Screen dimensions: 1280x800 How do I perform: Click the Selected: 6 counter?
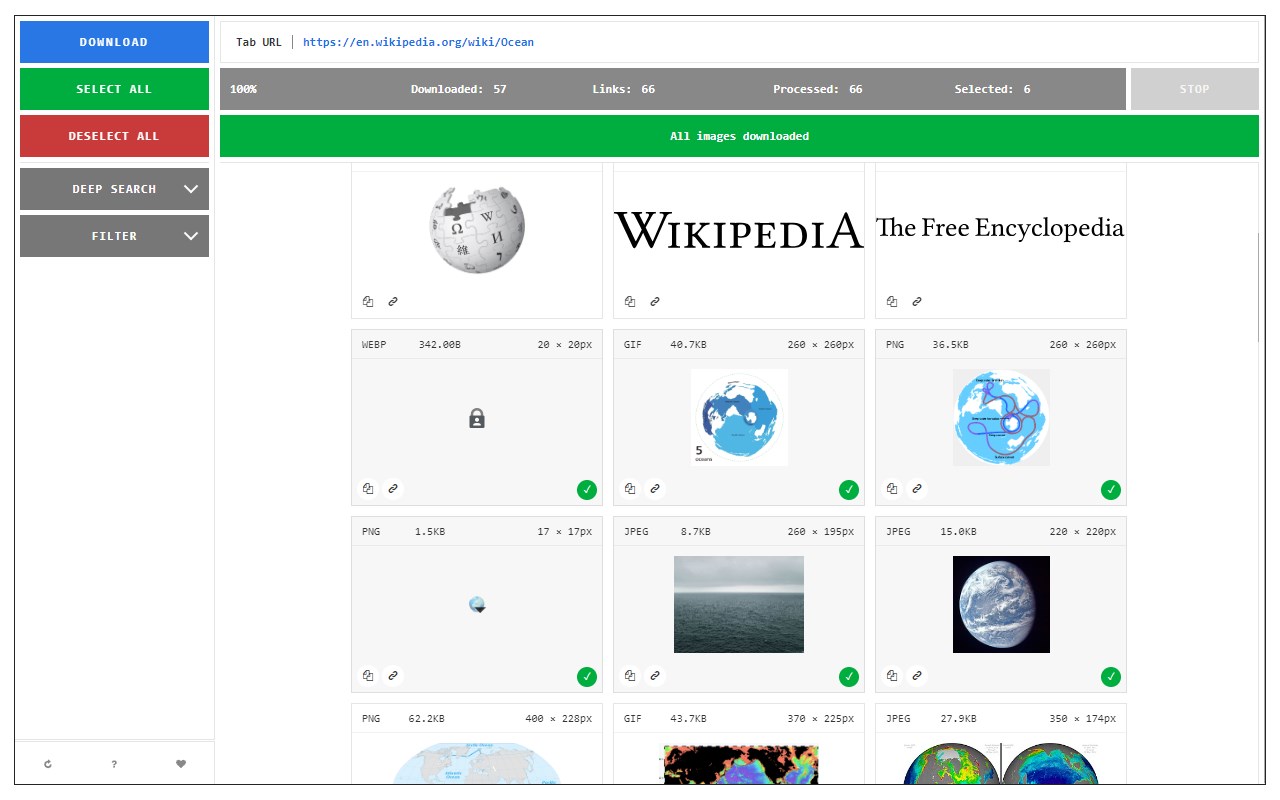tap(992, 89)
